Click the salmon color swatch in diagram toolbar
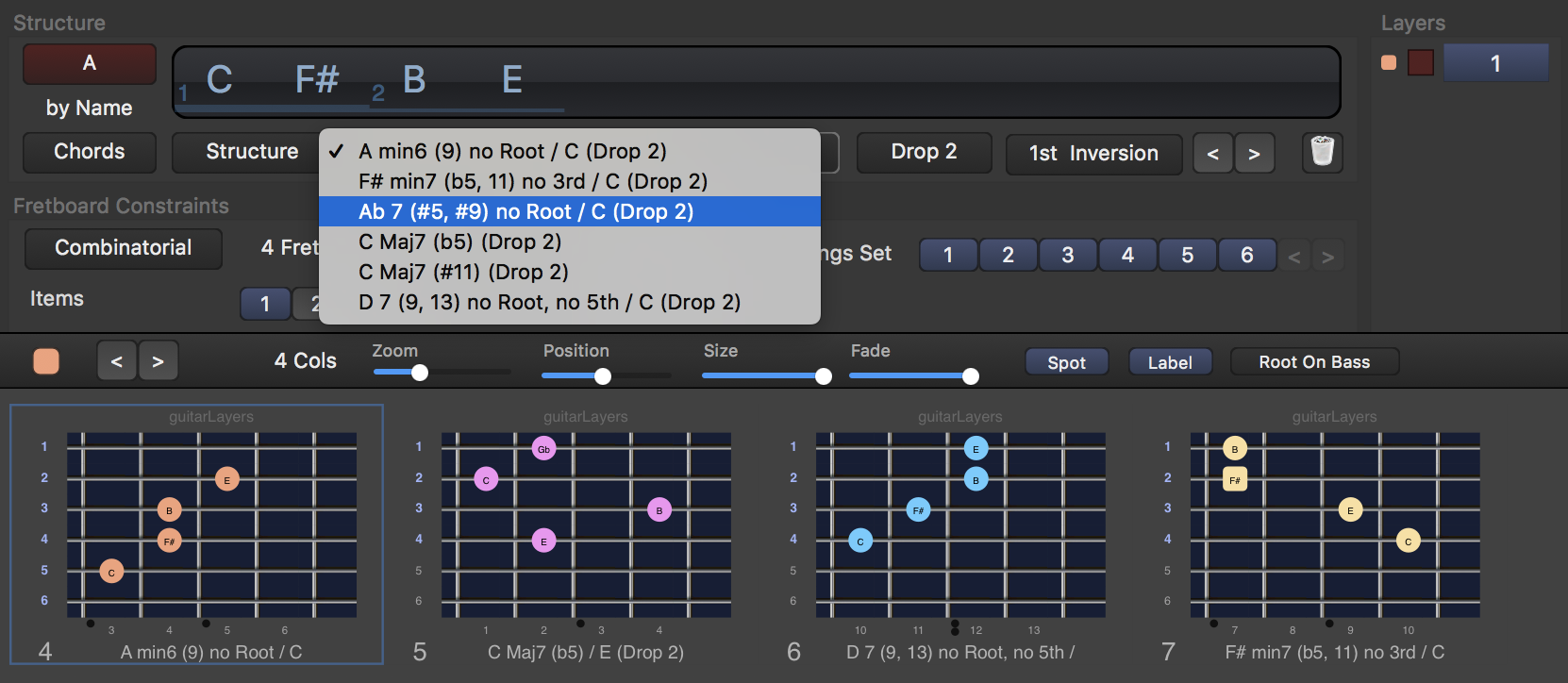Image resolution: width=1568 pixels, height=683 pixels. 46,361
